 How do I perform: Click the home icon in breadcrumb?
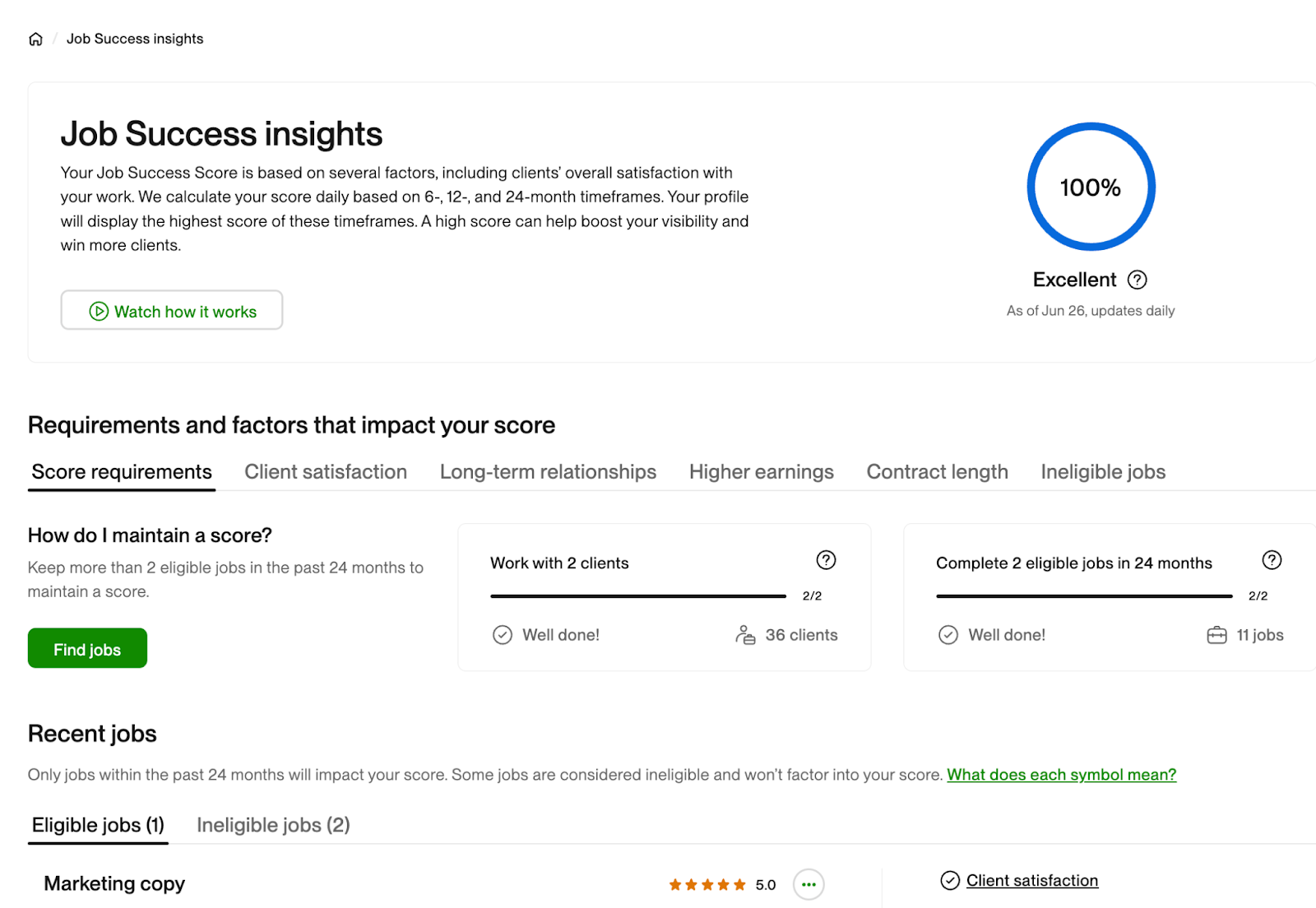coord(35,39)
